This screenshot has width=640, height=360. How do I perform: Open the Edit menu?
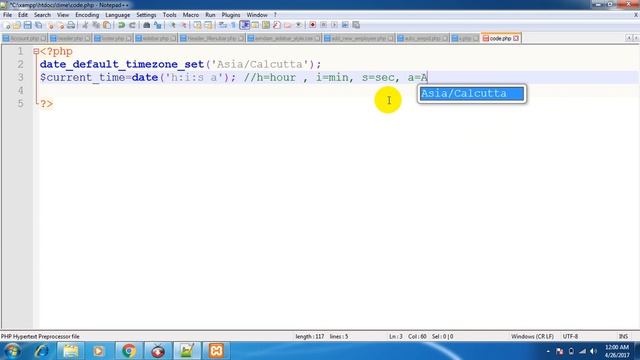pyautogui.click(x=23, y=15)
